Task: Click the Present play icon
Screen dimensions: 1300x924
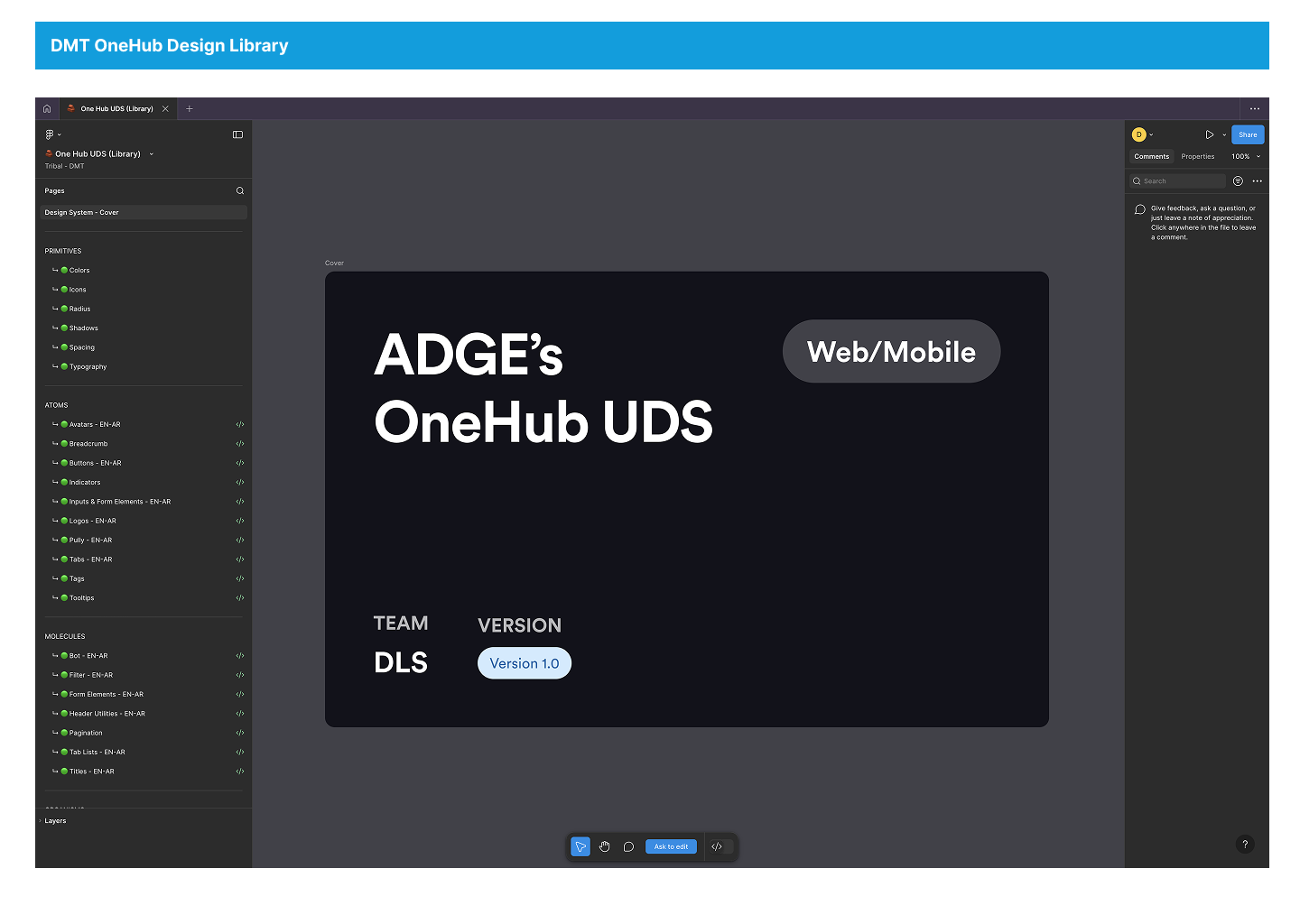Action: click(x=1209, y=134)
